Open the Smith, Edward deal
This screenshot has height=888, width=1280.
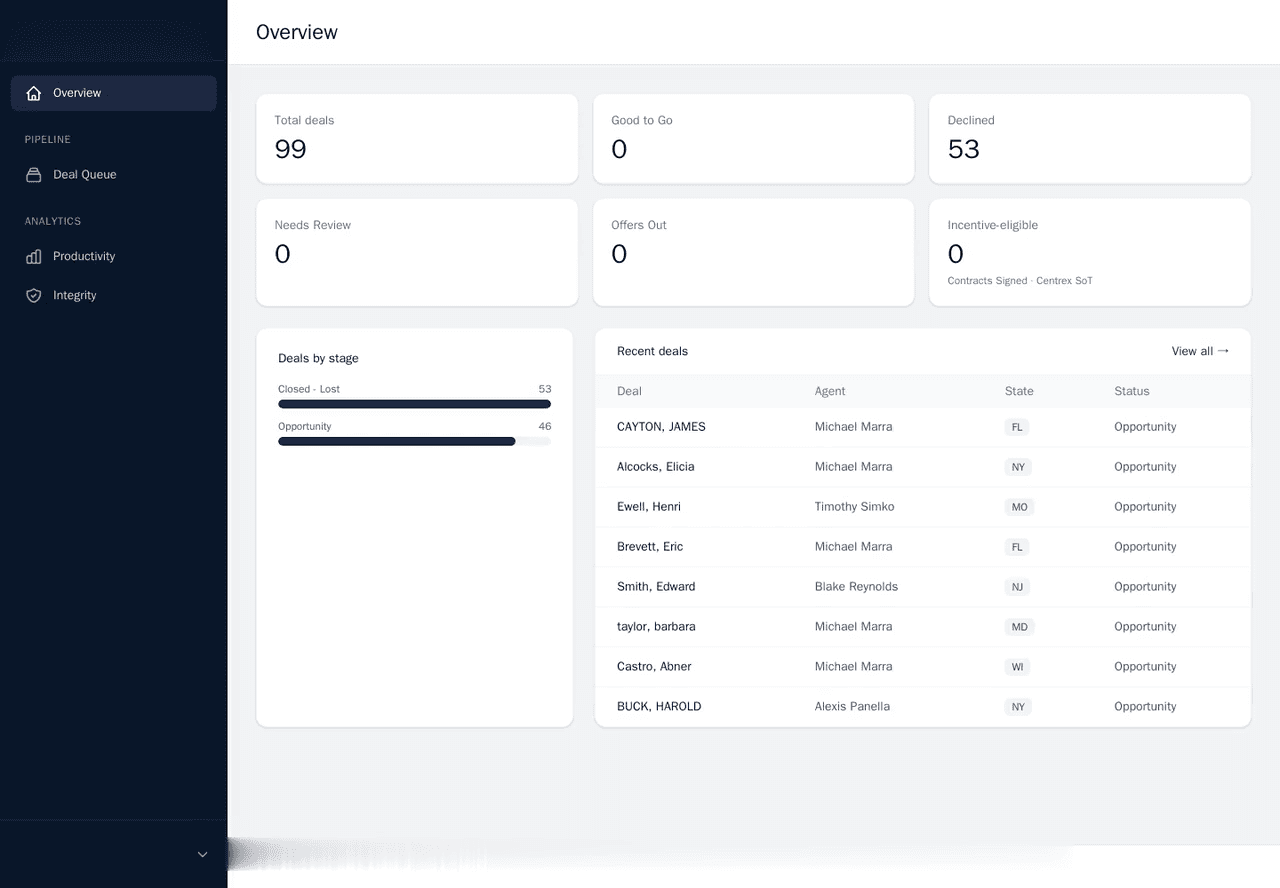pos(656,587)
